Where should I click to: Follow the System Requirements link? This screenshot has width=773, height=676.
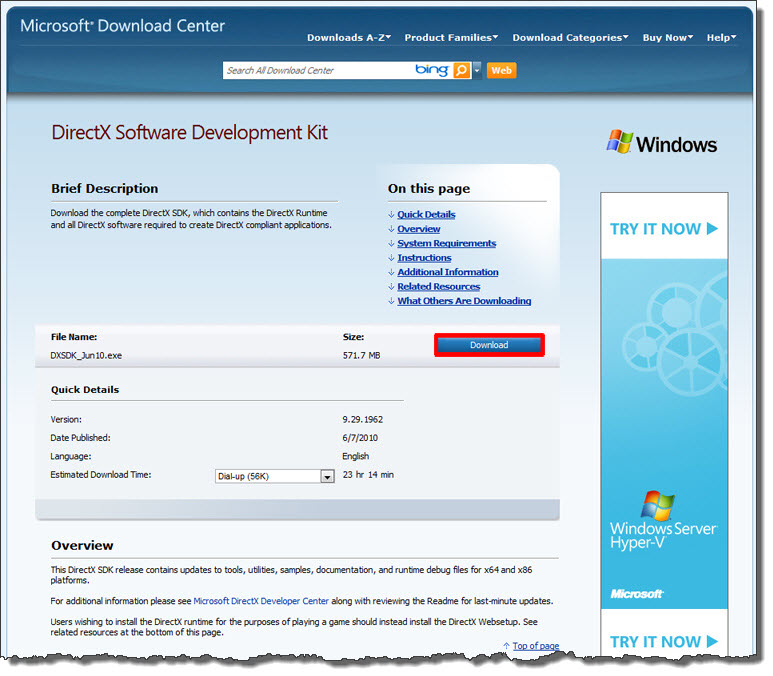[x=447, y=243]
